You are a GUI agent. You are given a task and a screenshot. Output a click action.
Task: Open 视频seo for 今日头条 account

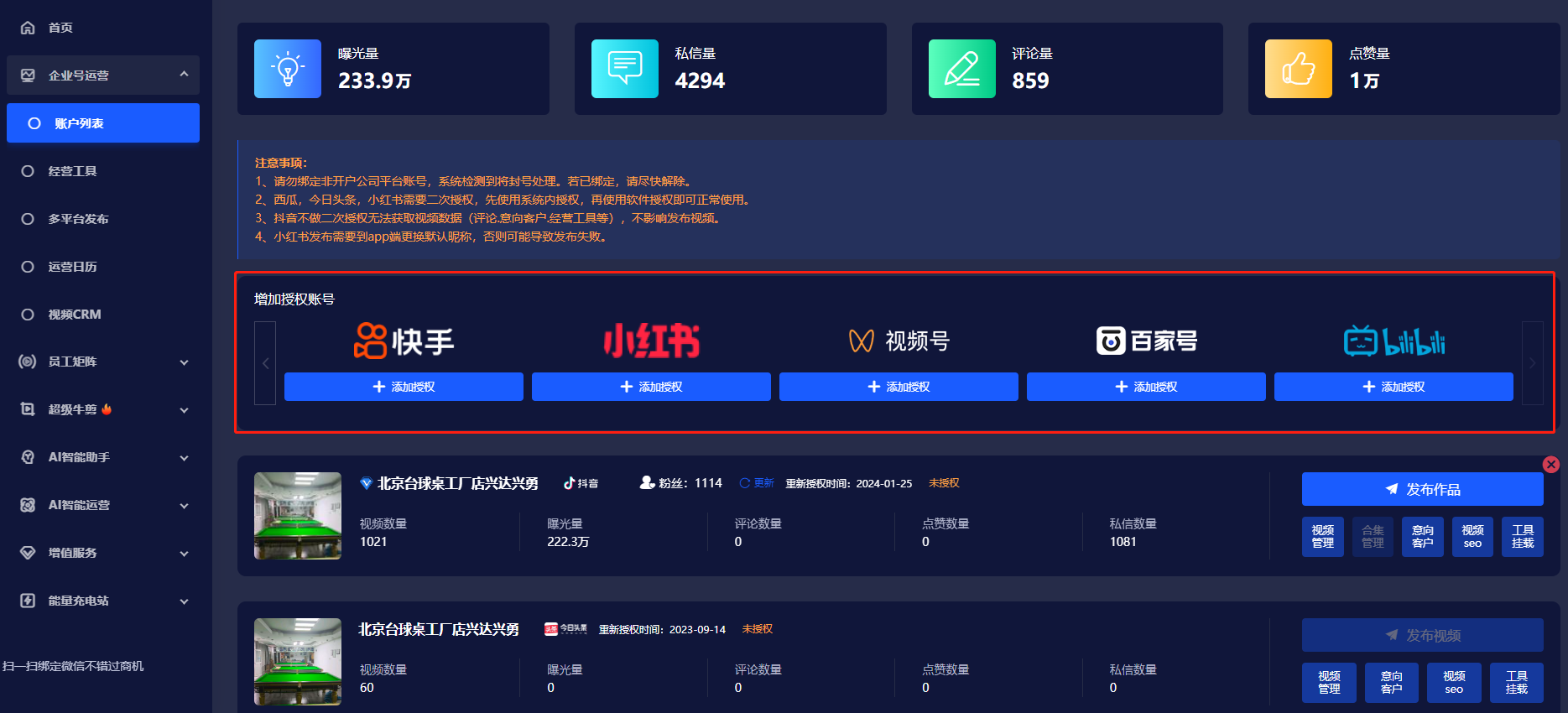[x=1454, y=683]
